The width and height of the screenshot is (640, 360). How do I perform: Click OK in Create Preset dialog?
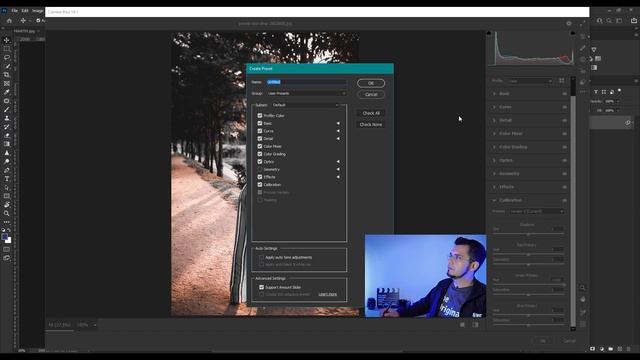(371, 83)
